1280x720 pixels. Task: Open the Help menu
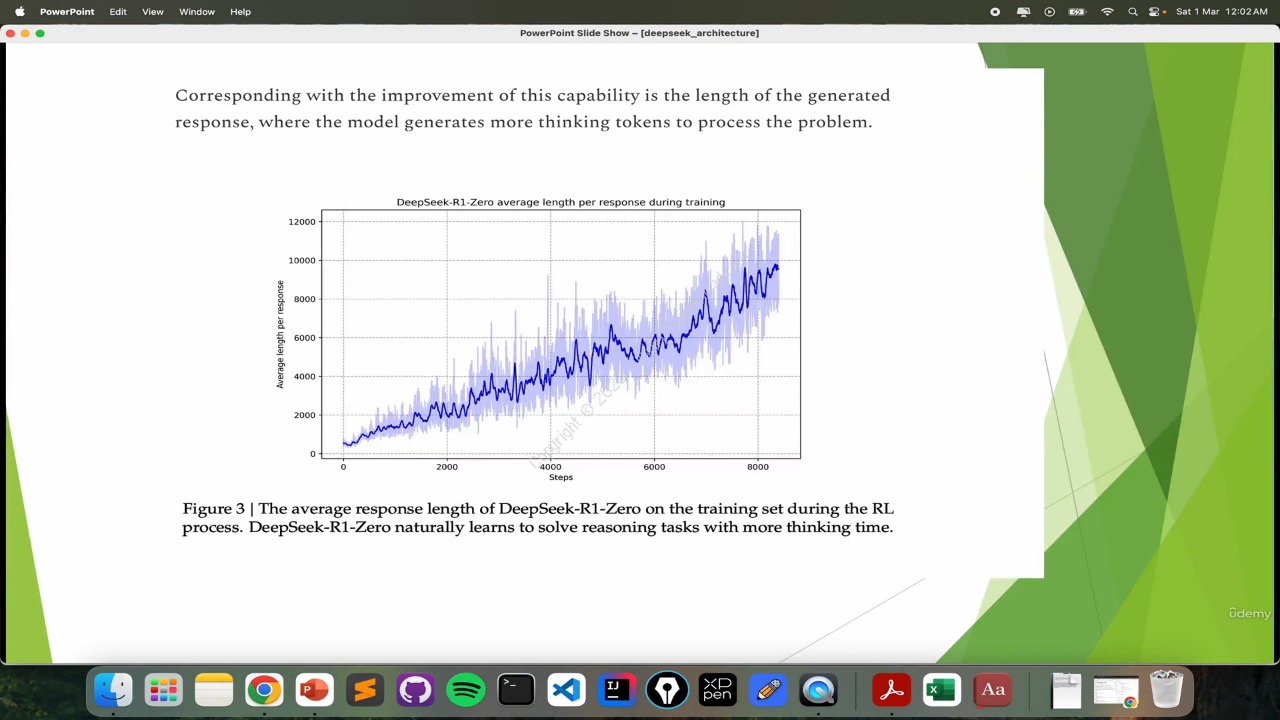240,12
